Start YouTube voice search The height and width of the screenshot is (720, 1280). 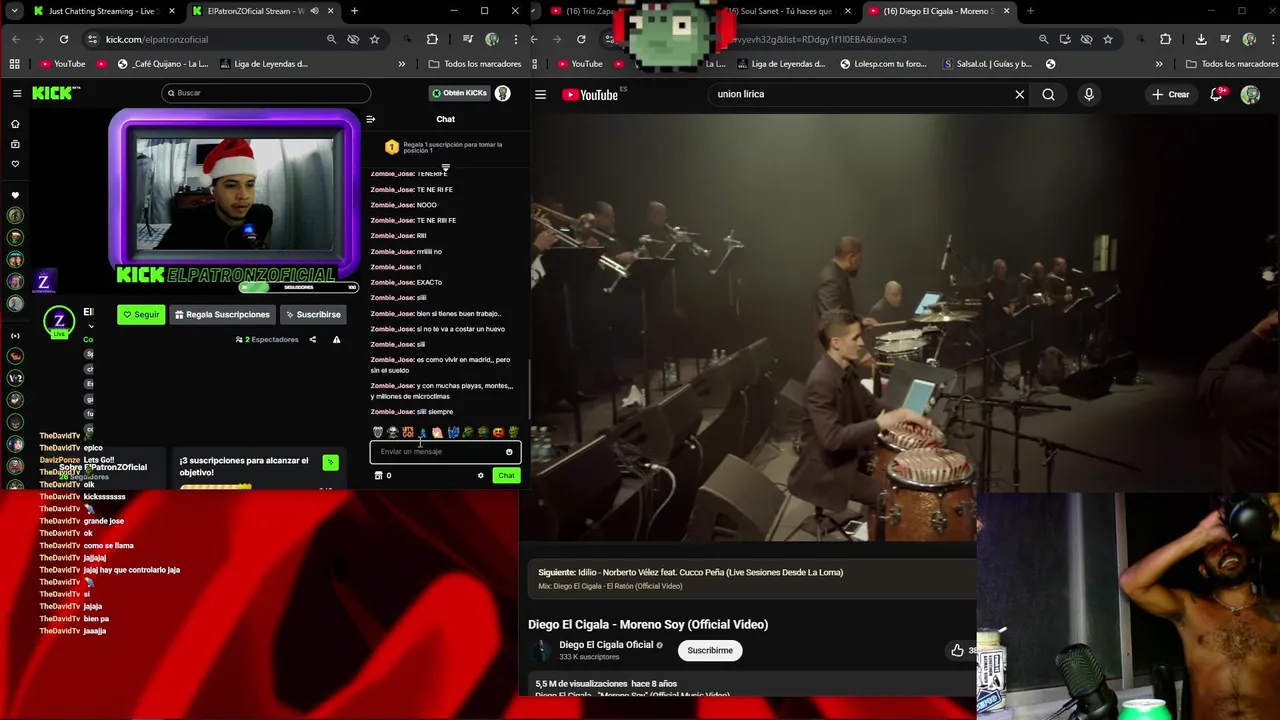1089,95
